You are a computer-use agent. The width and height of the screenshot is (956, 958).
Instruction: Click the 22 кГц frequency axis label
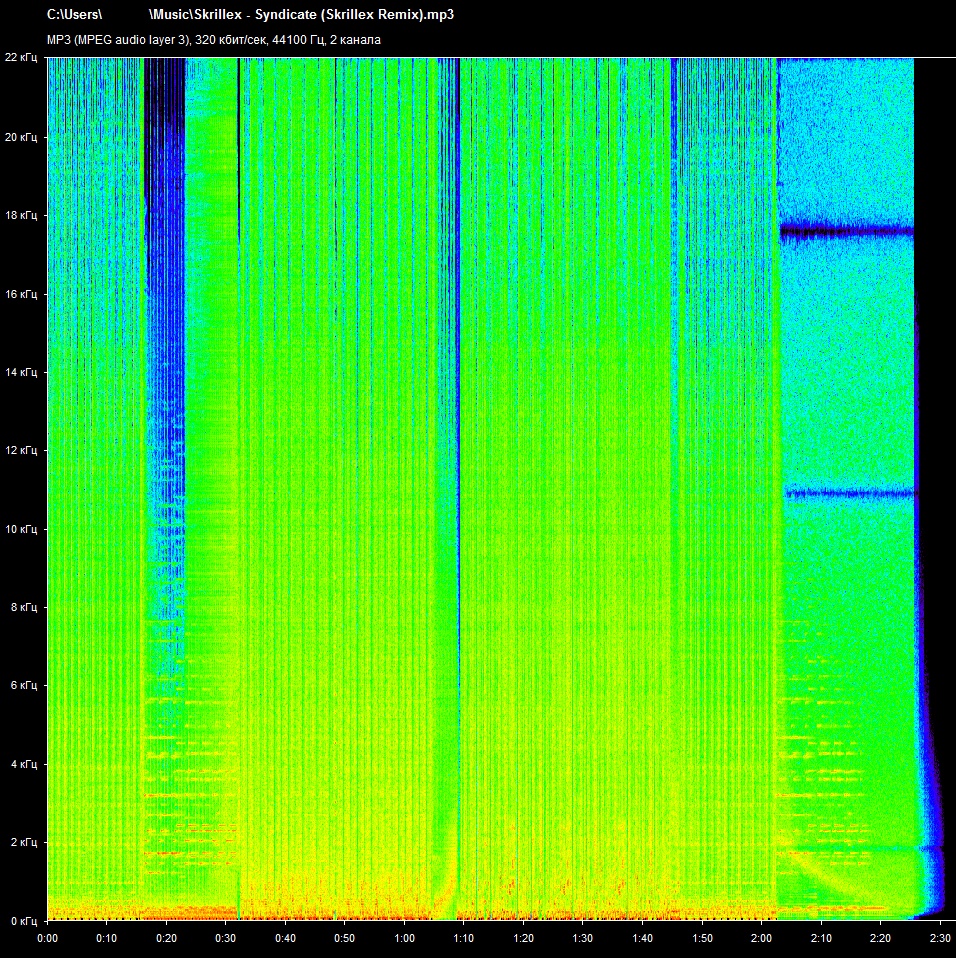(x=21, y=57)
